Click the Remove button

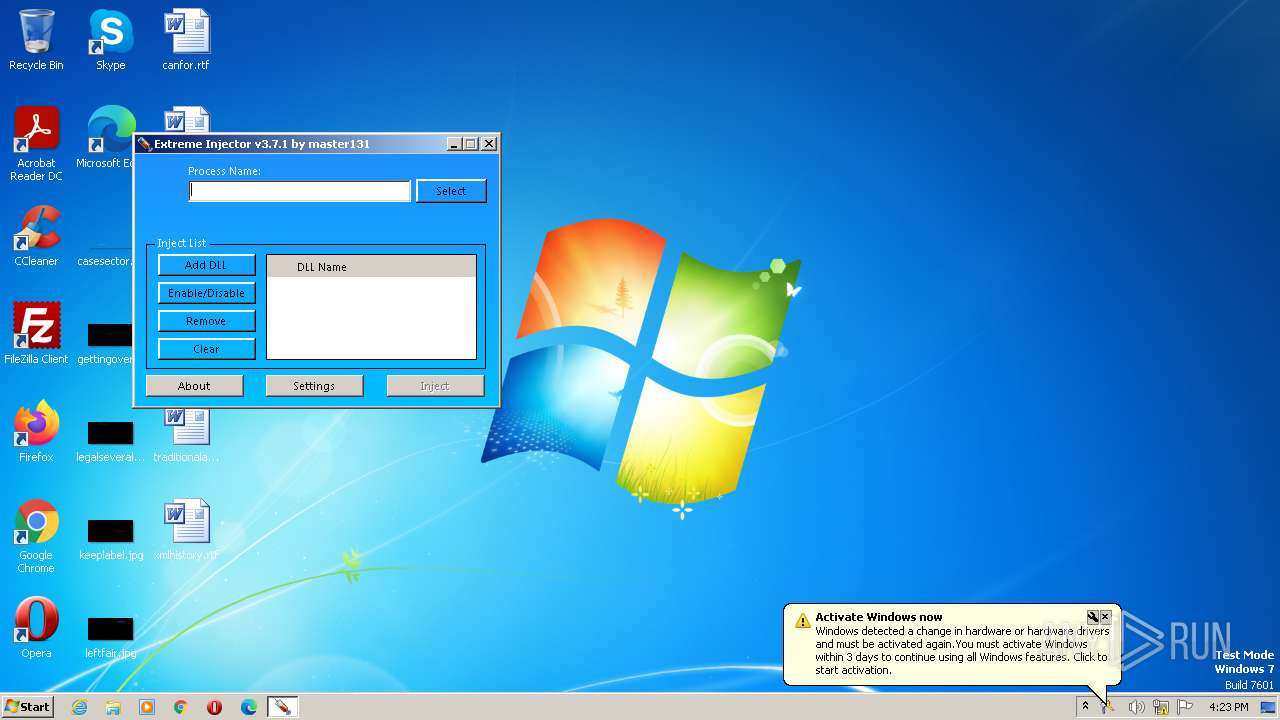[x=206, y=321]
